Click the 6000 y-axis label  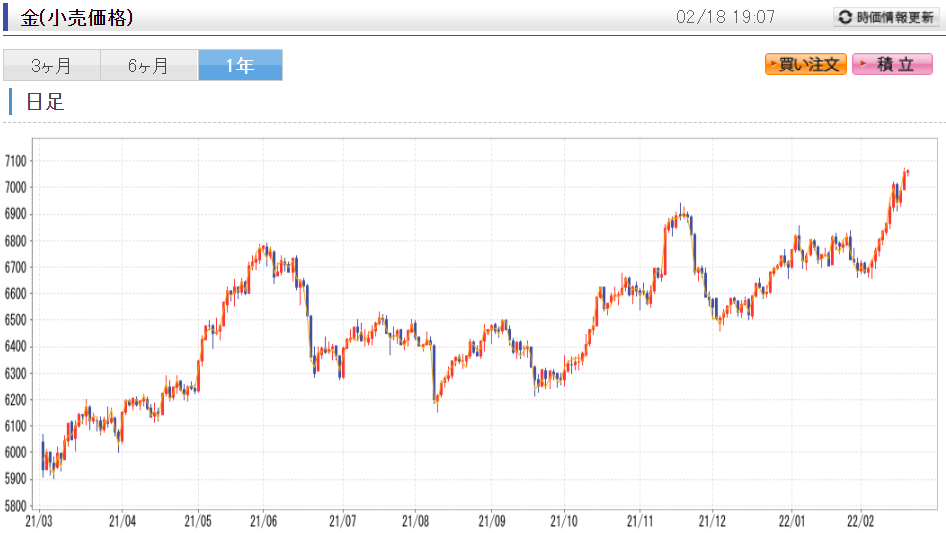click(x=16, y=453)
